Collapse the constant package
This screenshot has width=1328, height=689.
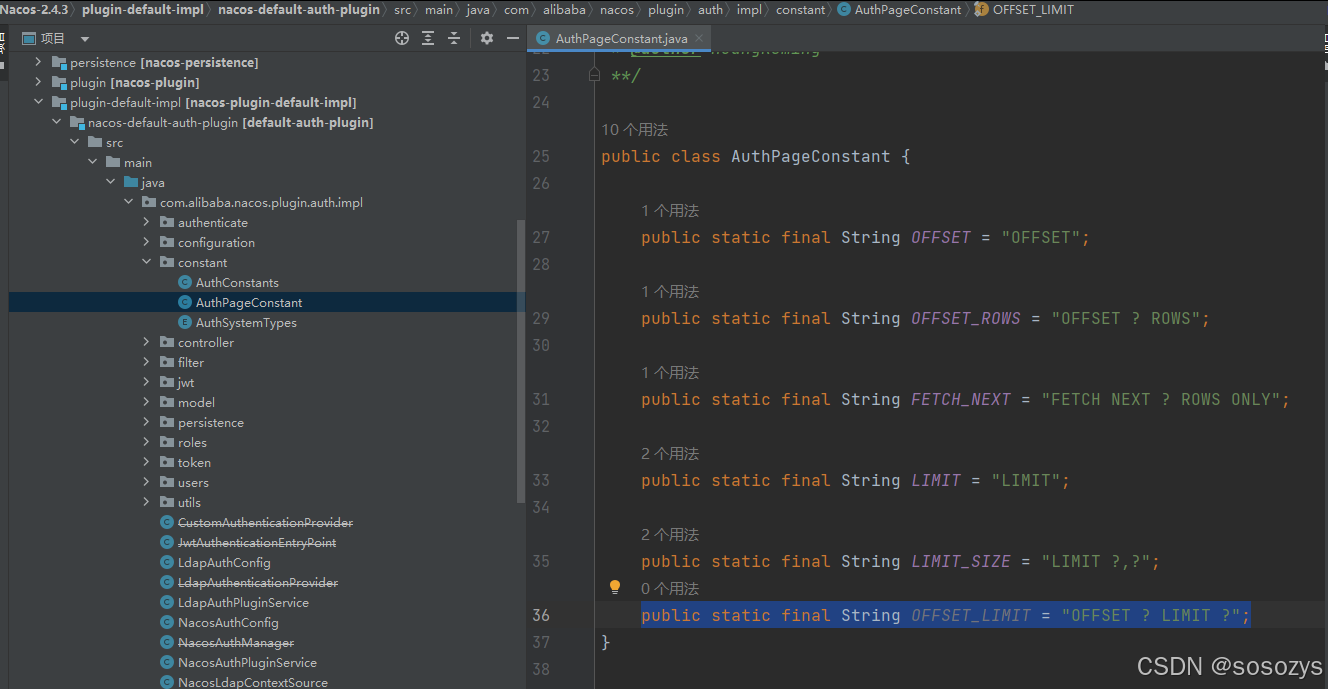[x=147, y=262]
